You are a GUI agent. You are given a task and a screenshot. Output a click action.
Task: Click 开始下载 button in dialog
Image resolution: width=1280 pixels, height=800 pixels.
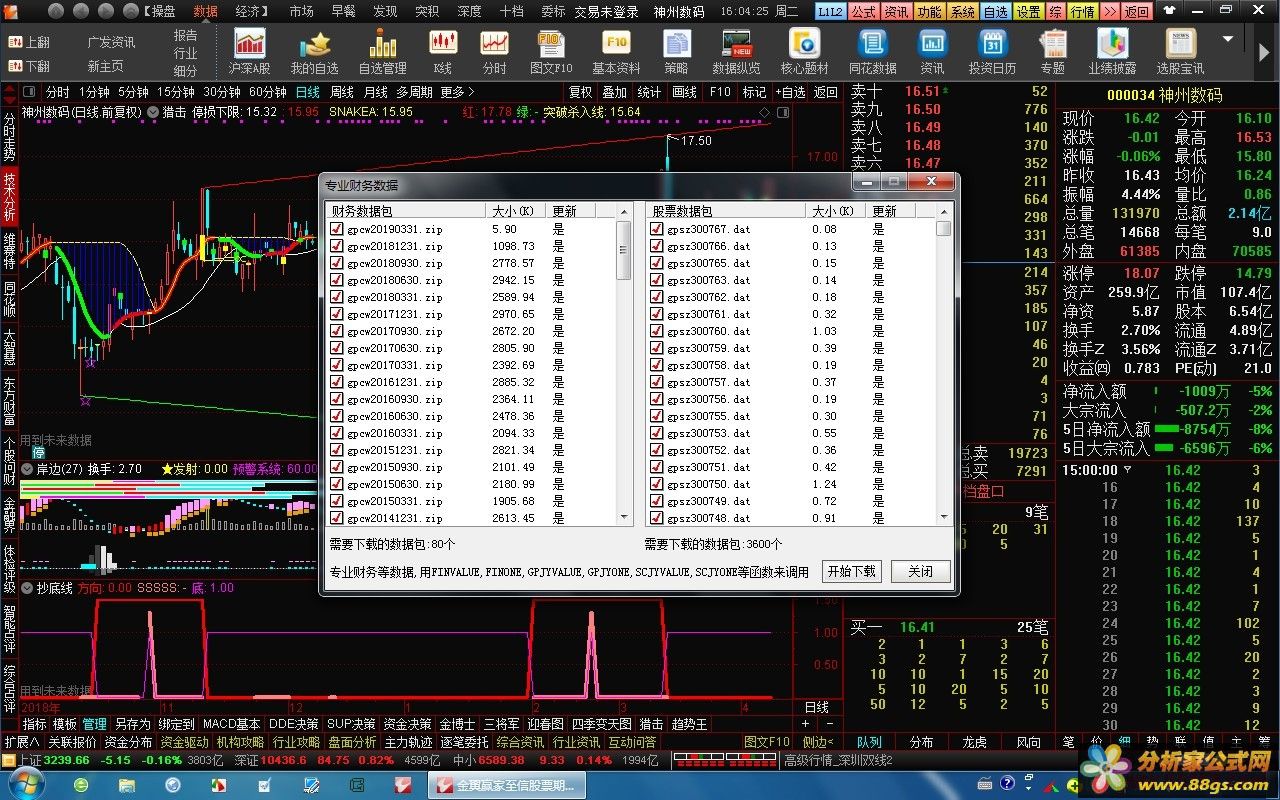851,571
